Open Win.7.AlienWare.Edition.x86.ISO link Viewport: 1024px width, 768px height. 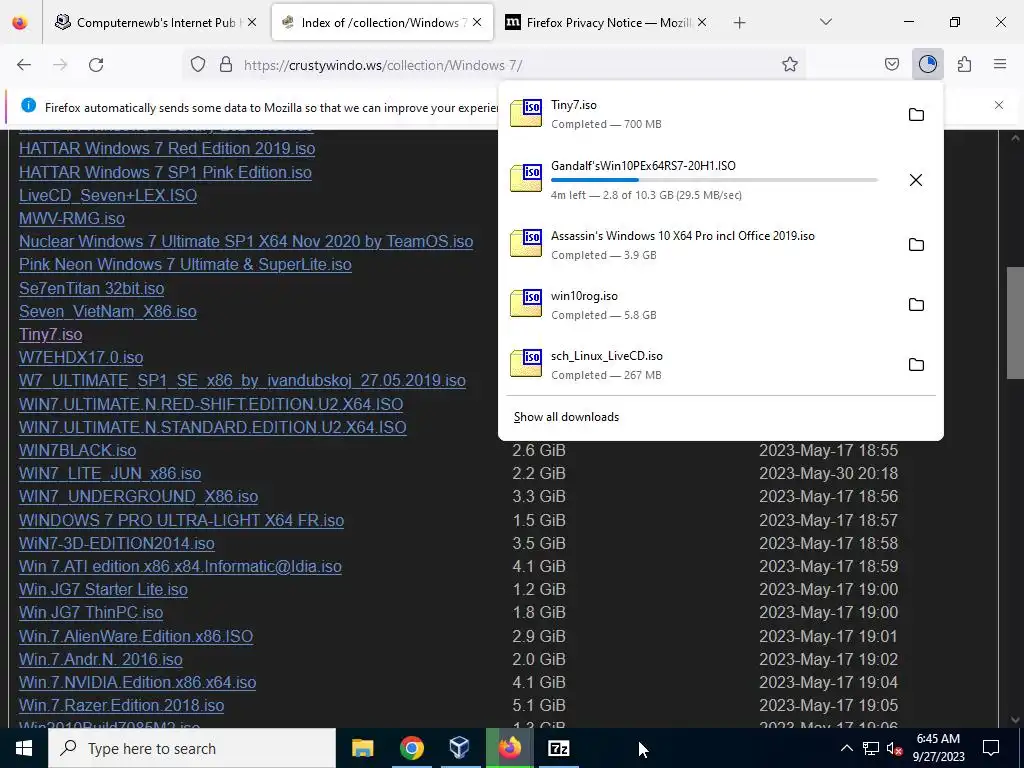[x=136, y=636]
